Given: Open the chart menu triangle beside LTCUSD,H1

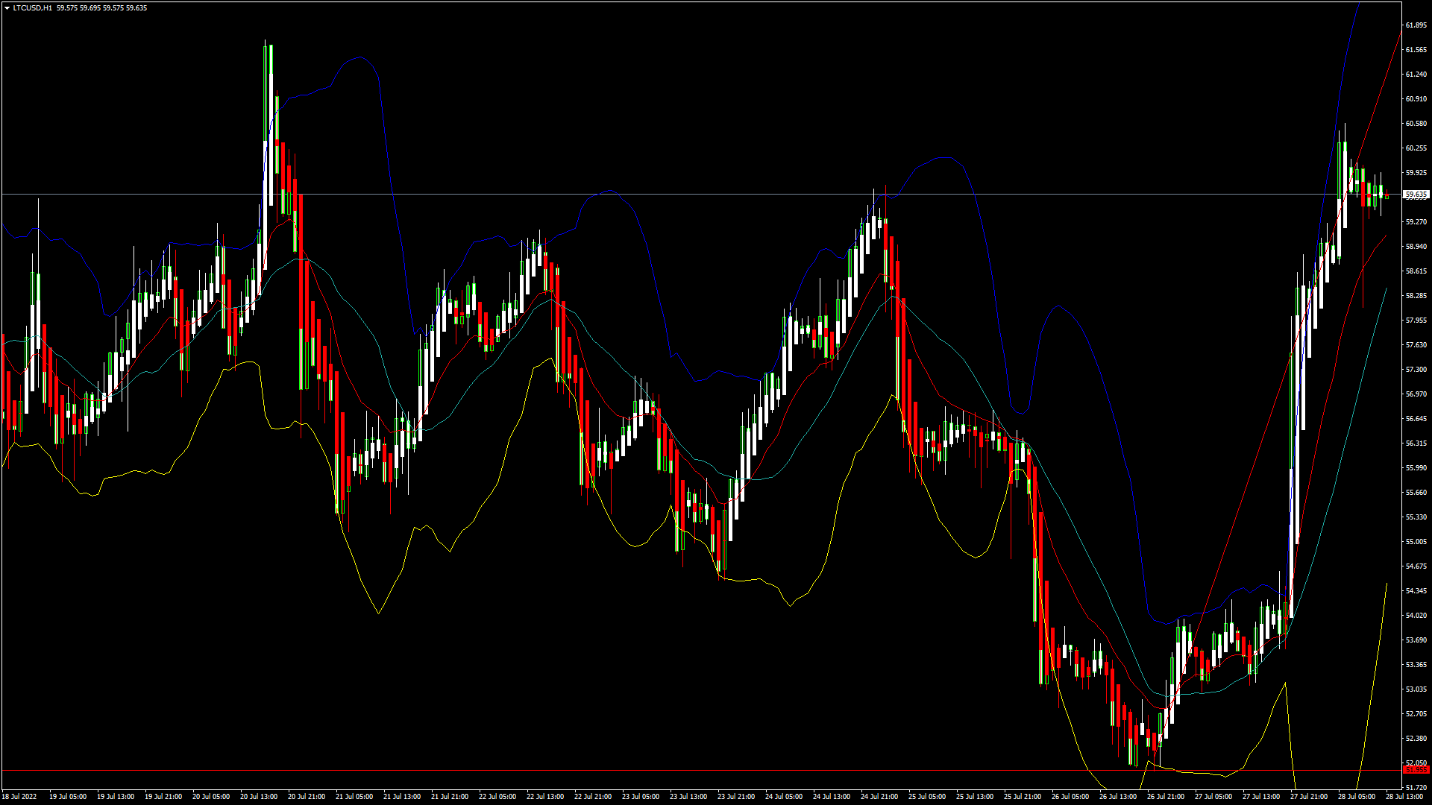Looking at the screenshot, I should (x=6, y=7).
